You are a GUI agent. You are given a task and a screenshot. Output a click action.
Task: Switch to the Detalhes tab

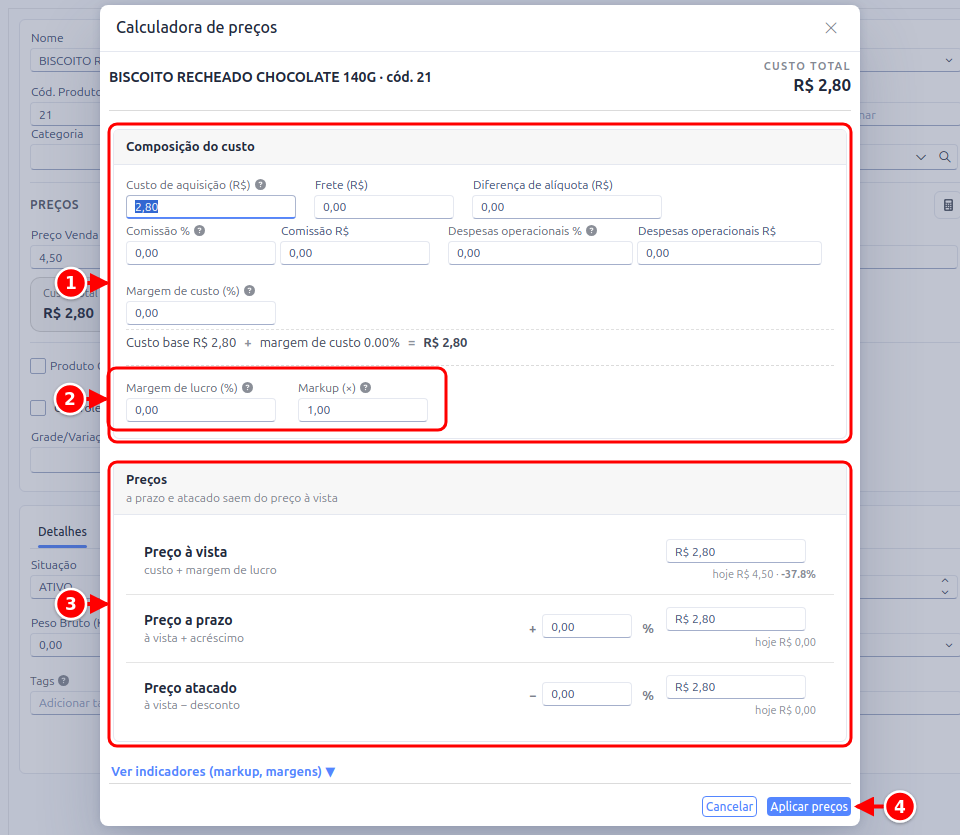62,531
